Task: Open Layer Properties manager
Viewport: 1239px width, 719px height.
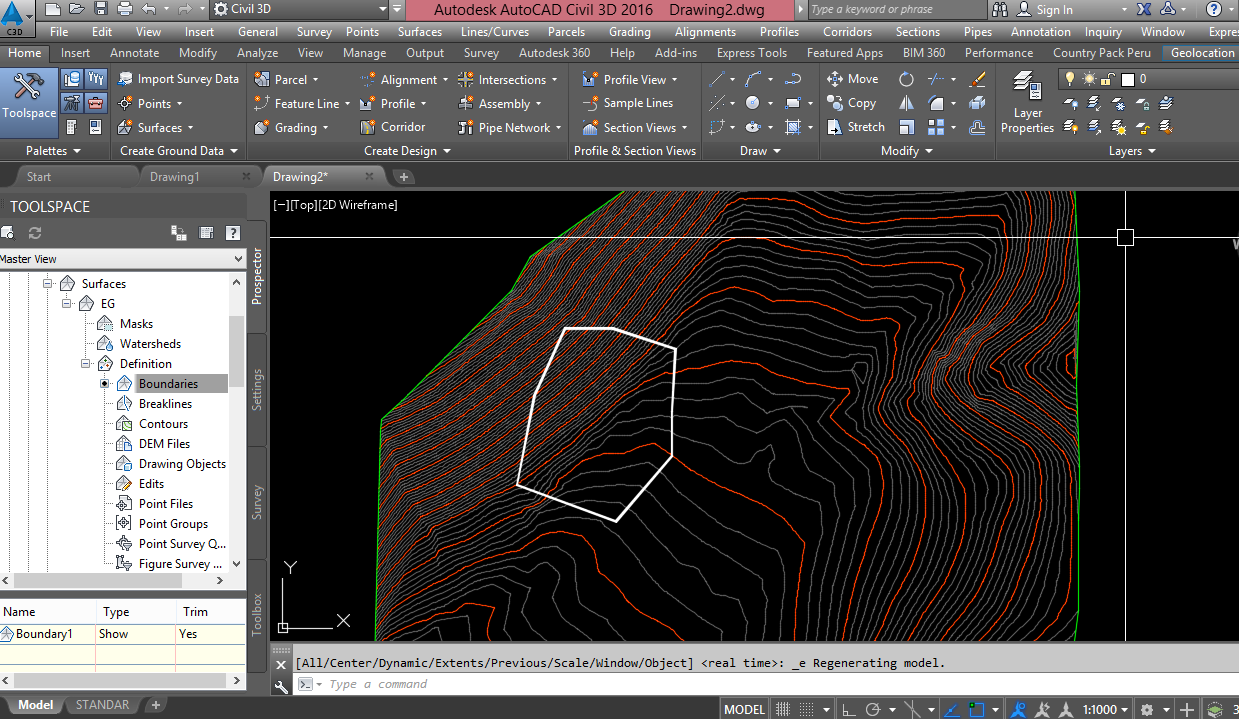Action: click(x=1027, y=102)
